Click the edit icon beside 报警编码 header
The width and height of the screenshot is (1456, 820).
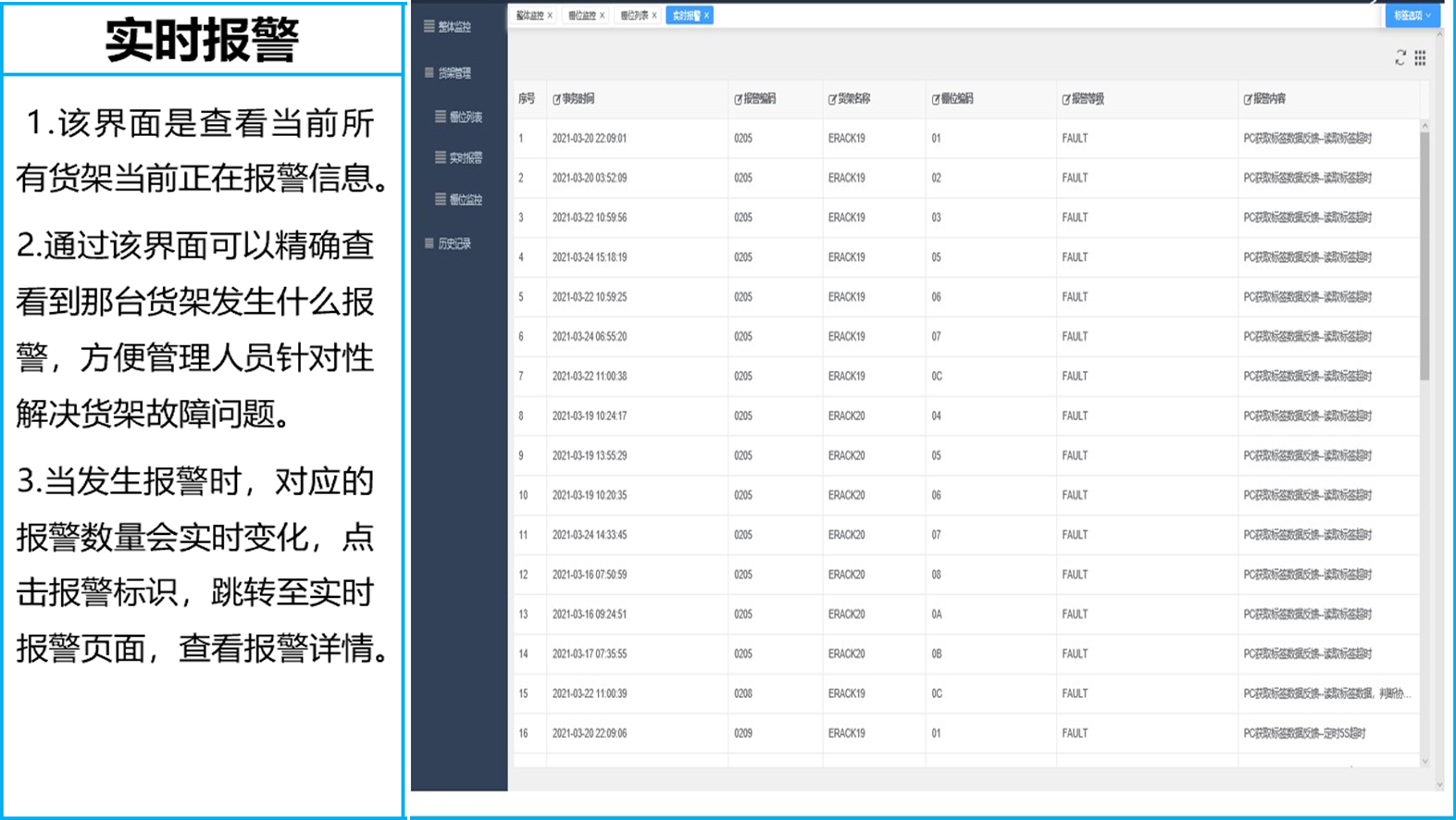coord(739,99)
